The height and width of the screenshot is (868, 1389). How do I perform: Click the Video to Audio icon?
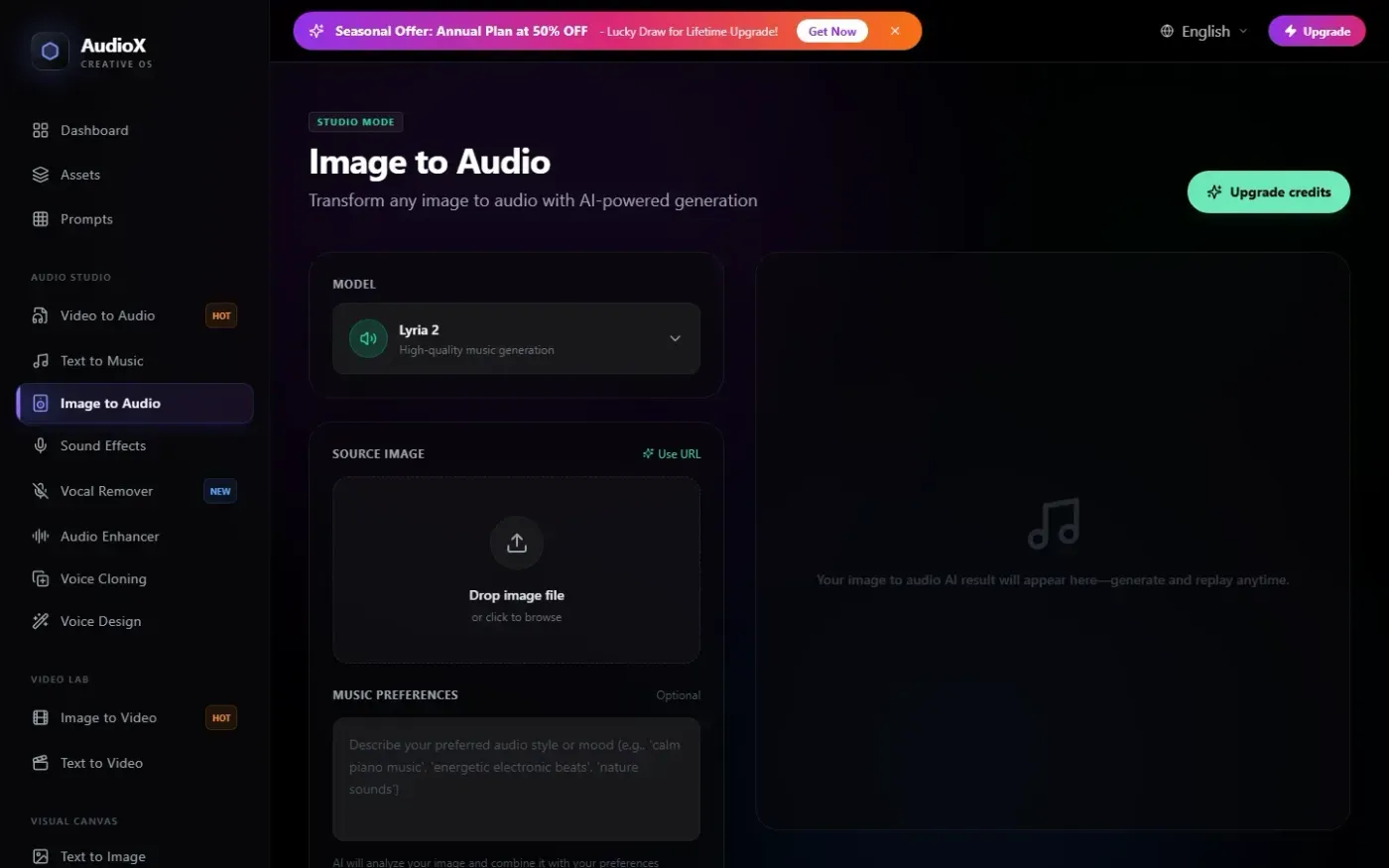coord(41,315)
